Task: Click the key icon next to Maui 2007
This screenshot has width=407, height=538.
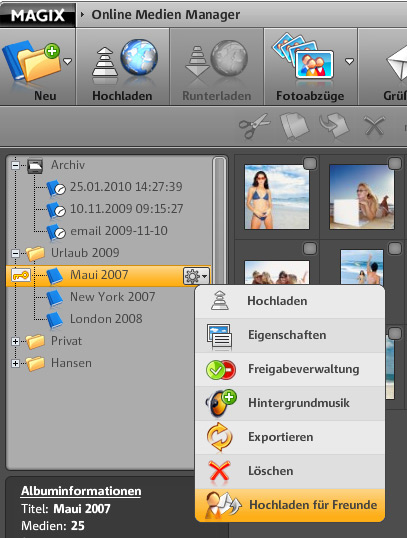Action: [21, 275]
